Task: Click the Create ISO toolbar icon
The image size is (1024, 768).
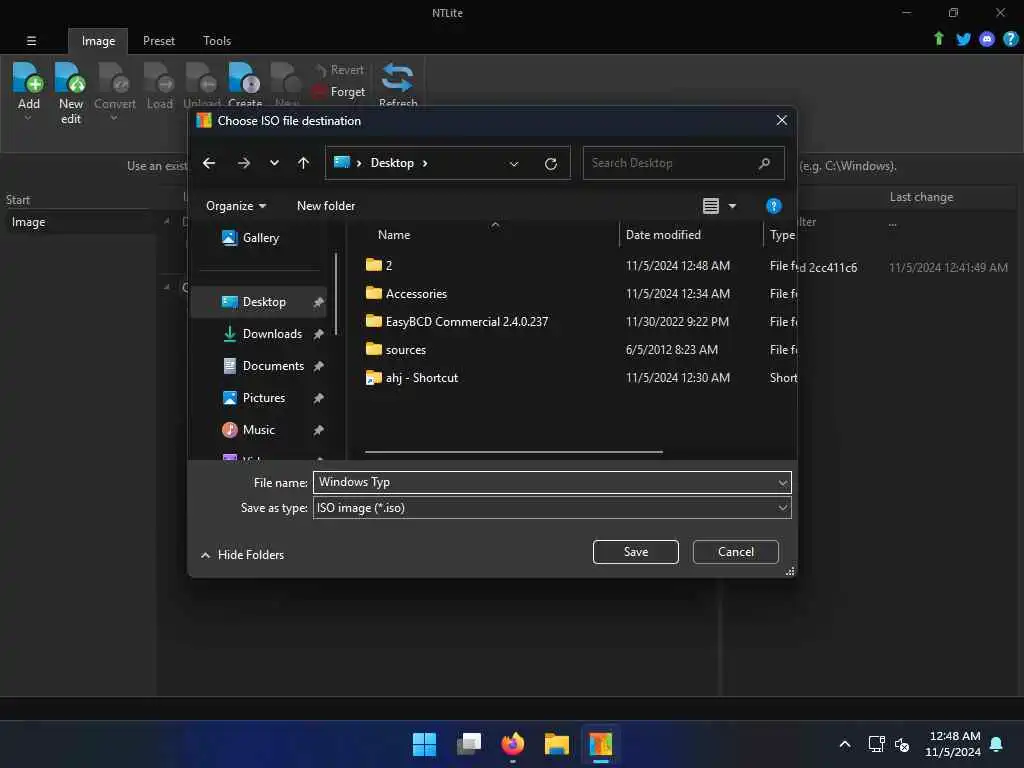Action: (x=244, y=78)
